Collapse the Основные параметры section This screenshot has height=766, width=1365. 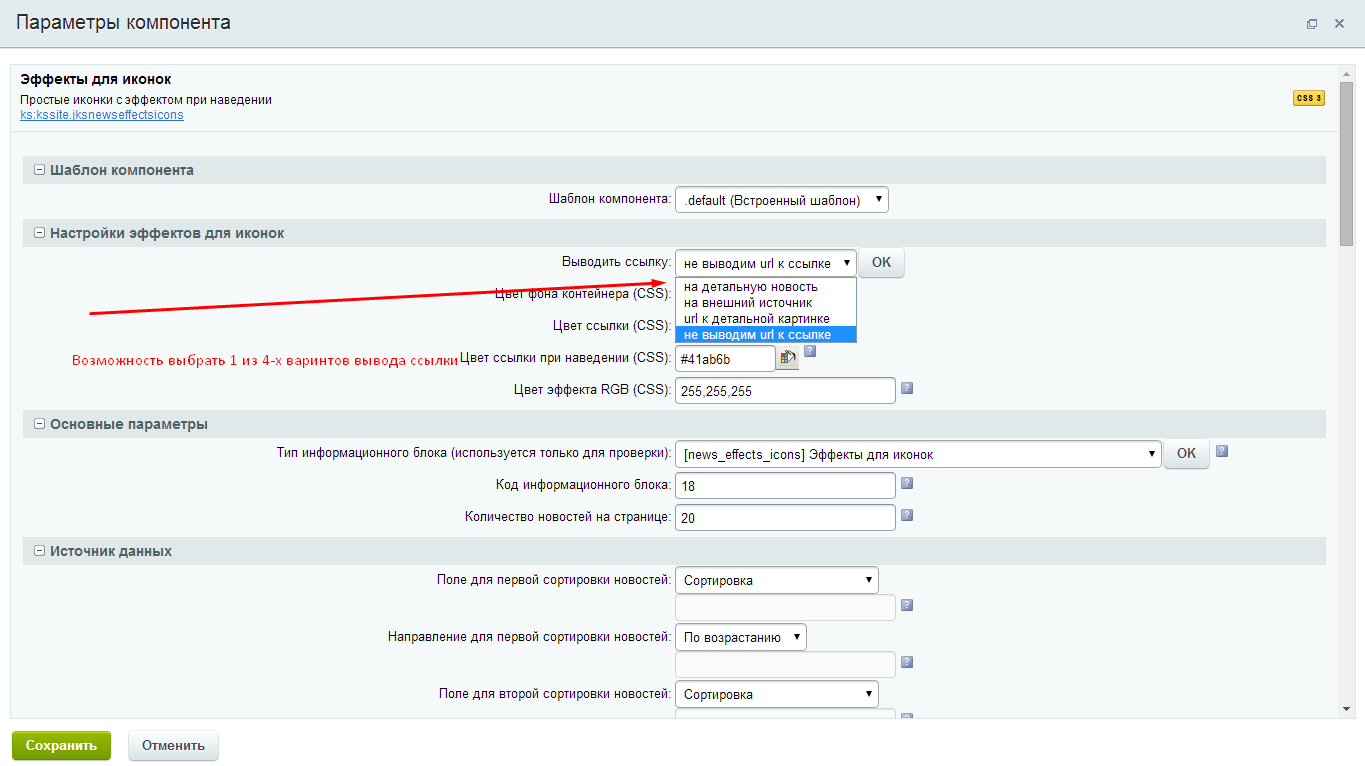(x=40, y=424)
